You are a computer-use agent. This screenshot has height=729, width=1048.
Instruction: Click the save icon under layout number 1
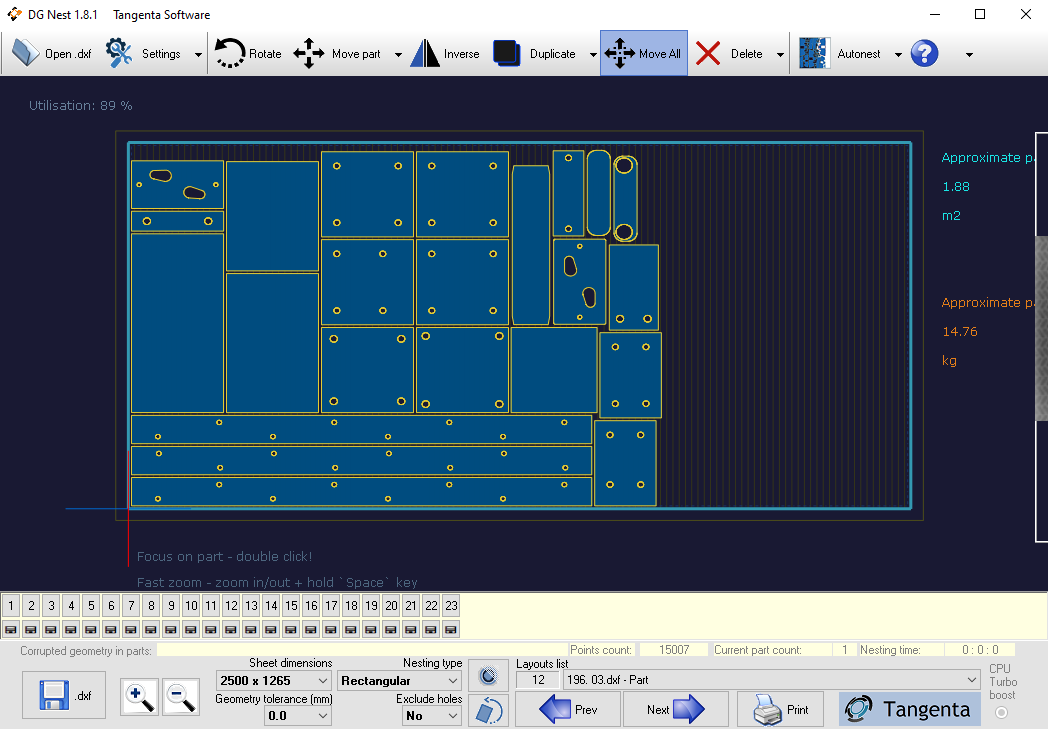point(11,629)
